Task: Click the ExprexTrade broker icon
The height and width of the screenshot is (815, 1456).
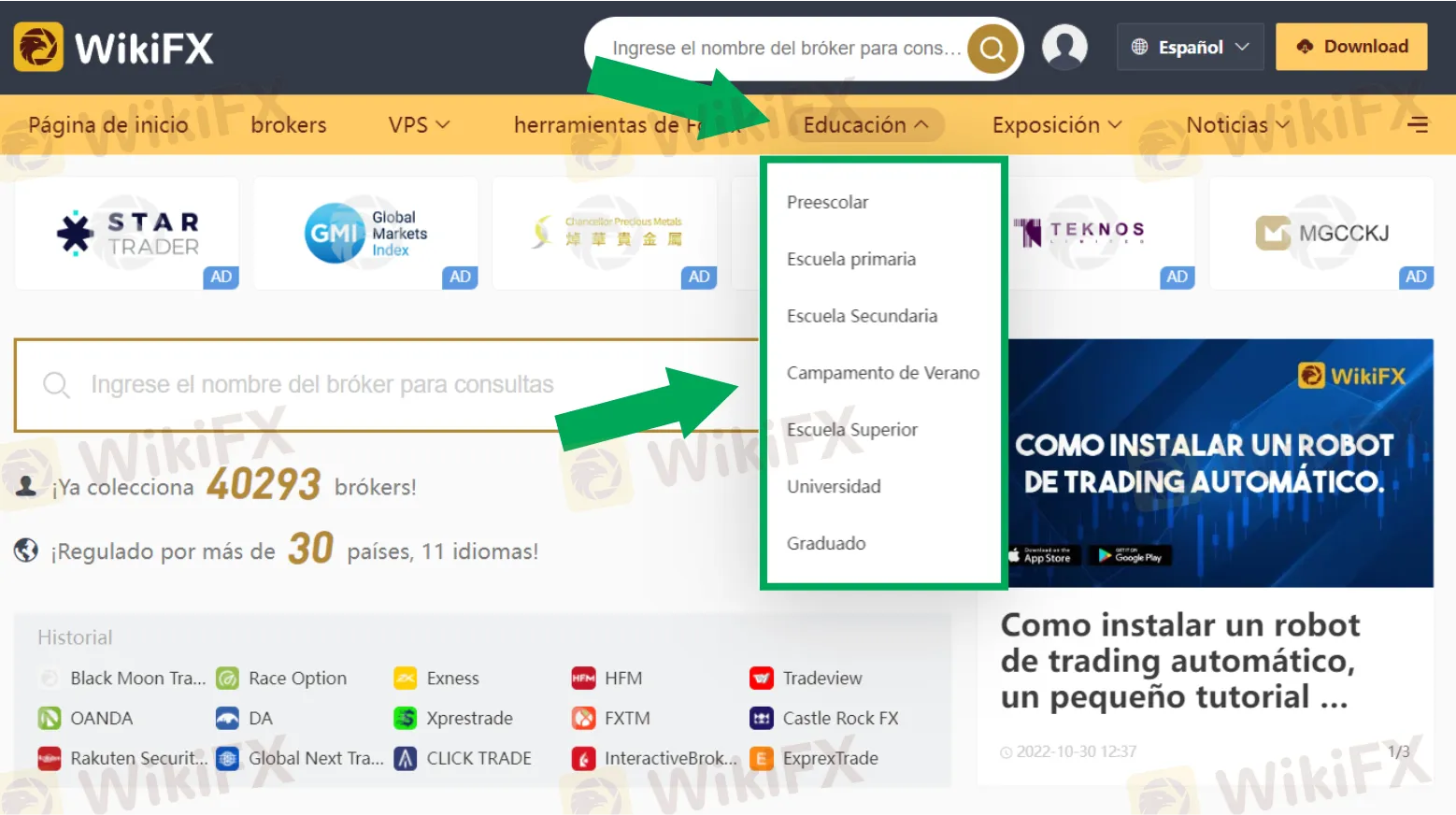Action: [x=762, y=758]
